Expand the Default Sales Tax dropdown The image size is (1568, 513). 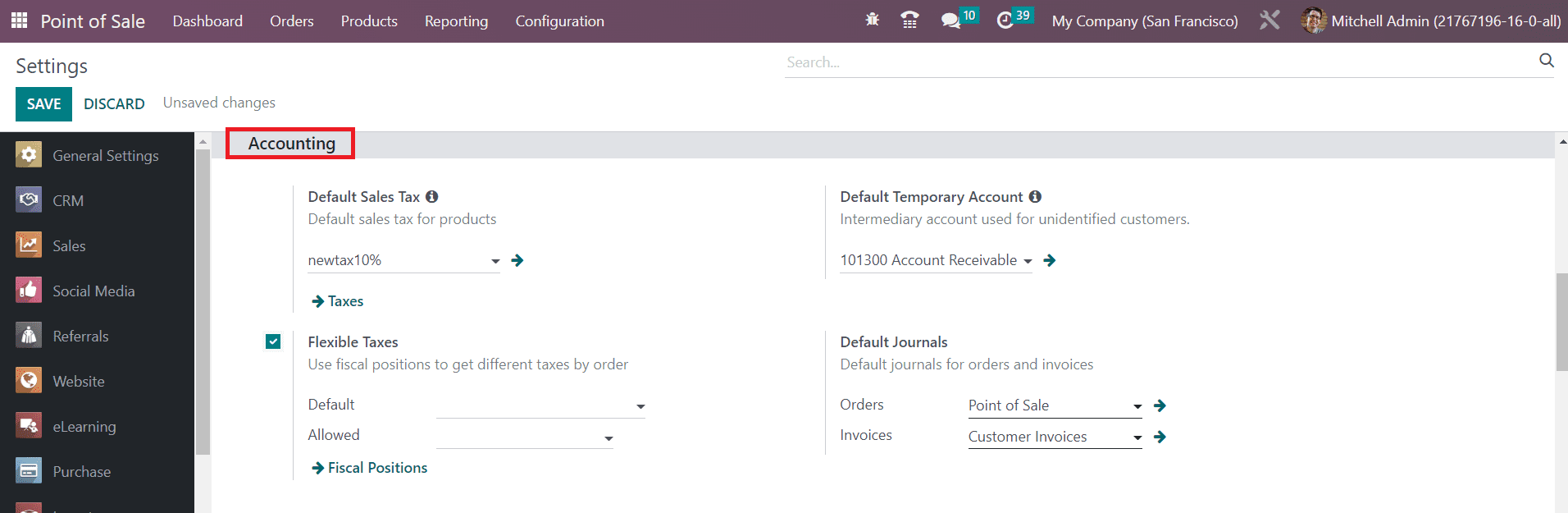(x=495, y=261)
